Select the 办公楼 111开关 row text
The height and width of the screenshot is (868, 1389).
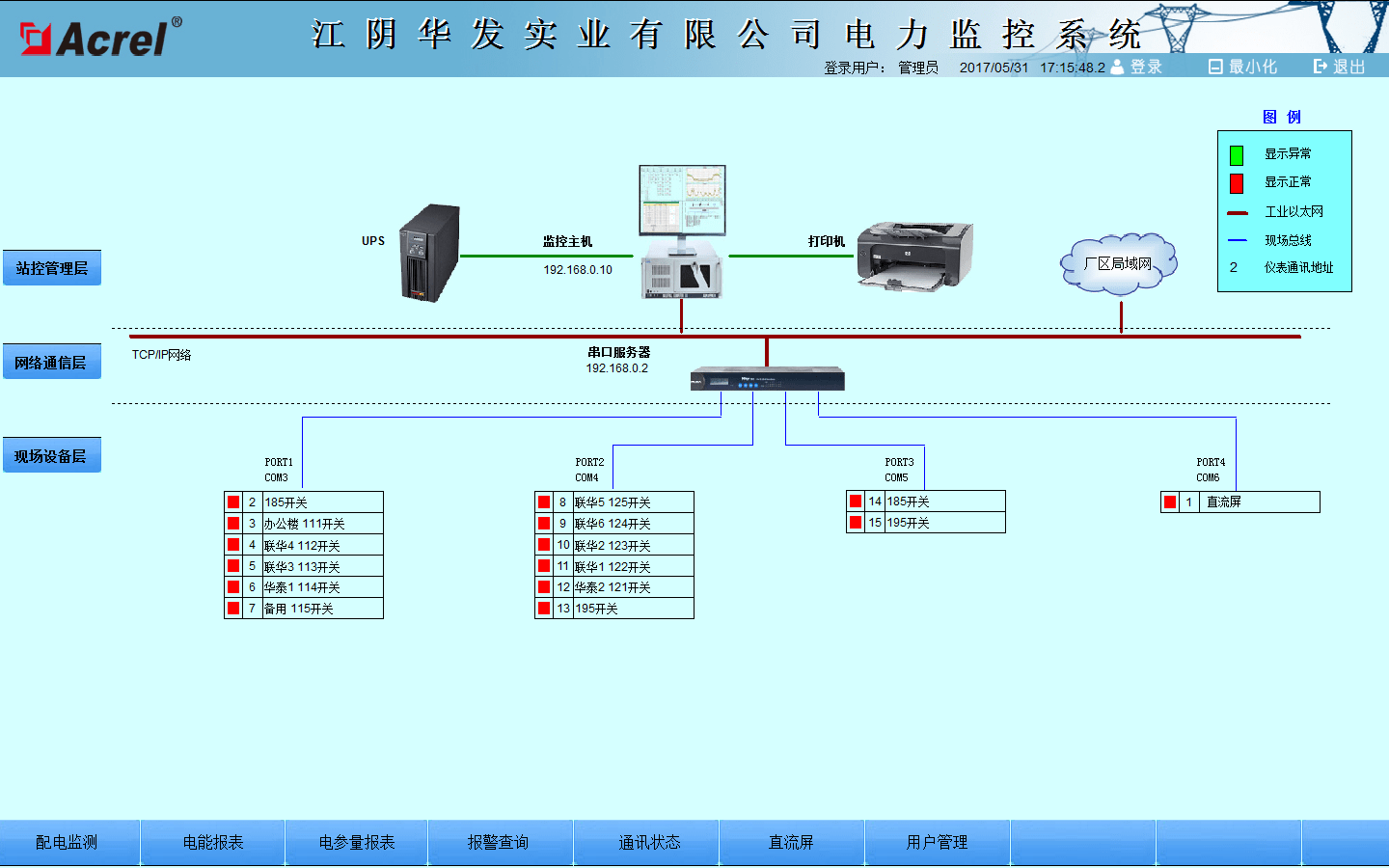(x=305, y=524)
